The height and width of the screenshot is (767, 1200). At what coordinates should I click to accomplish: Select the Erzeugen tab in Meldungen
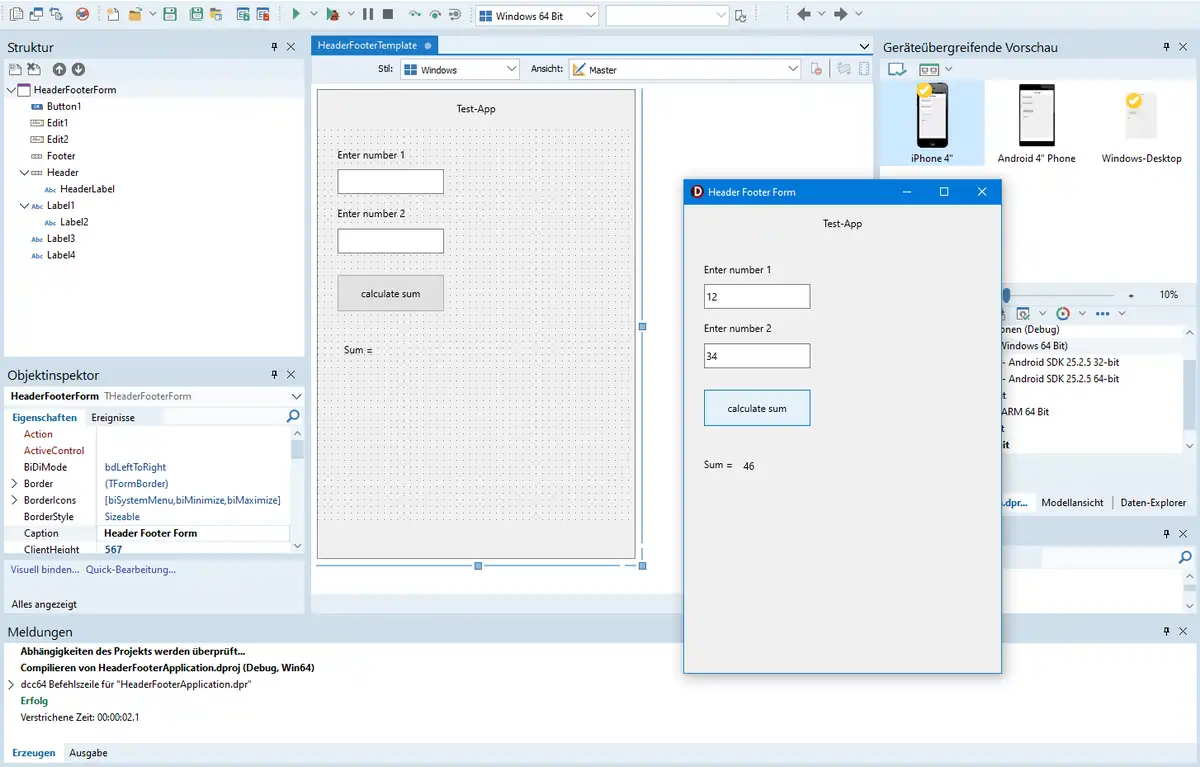point(34,752)
